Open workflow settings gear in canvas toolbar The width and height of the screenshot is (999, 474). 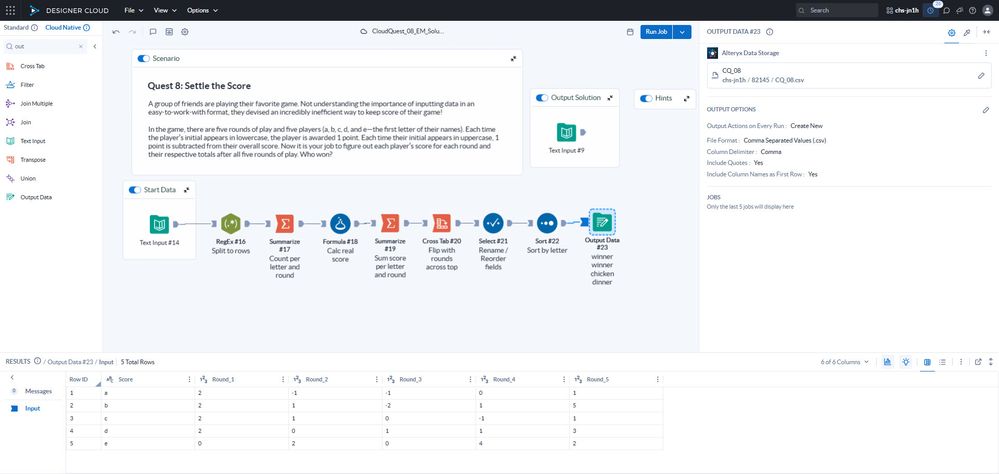pyautogui.click(x=185, y=31)
